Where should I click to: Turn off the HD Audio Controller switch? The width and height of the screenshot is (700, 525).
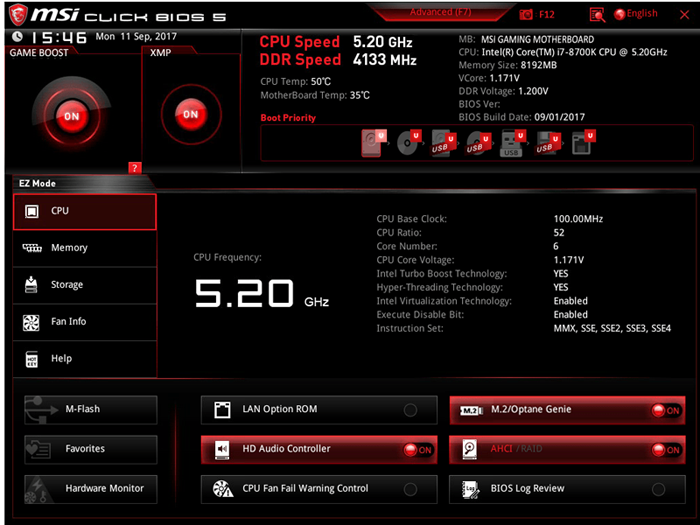coord(418,450)
